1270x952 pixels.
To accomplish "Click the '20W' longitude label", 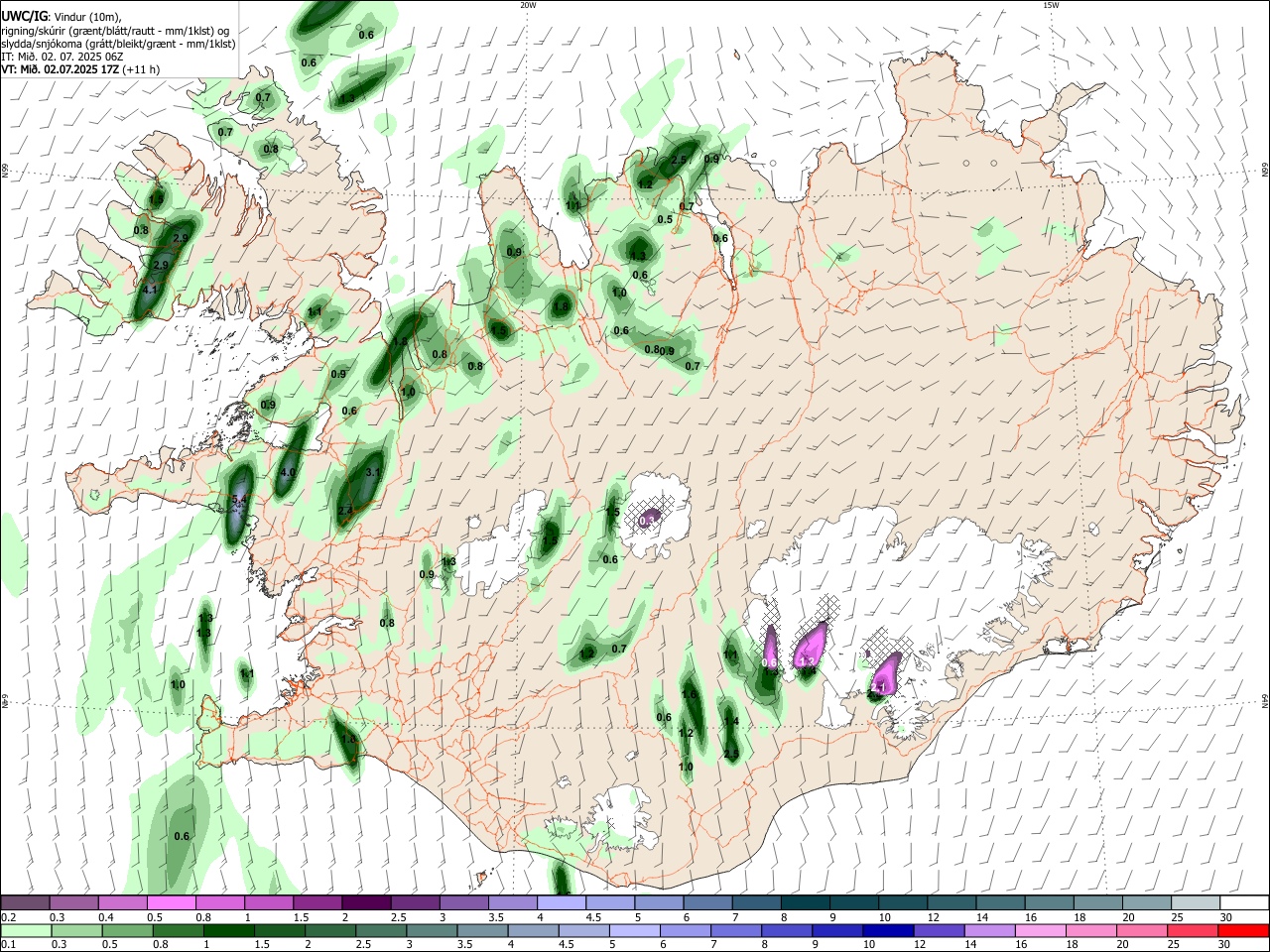I will point(528,5).
